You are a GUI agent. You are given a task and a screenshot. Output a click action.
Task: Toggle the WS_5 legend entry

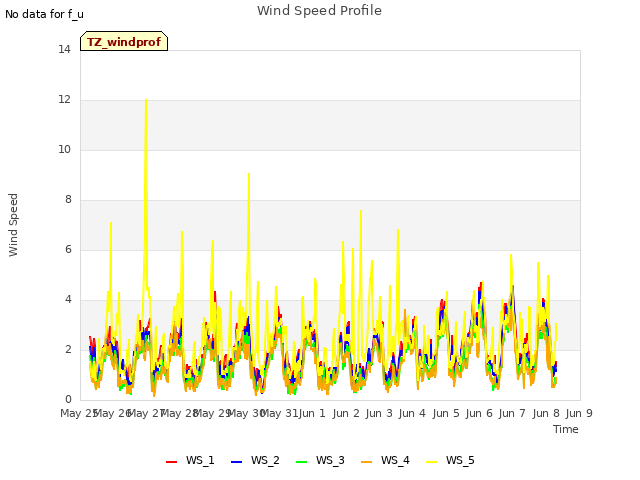coord(450,460)
